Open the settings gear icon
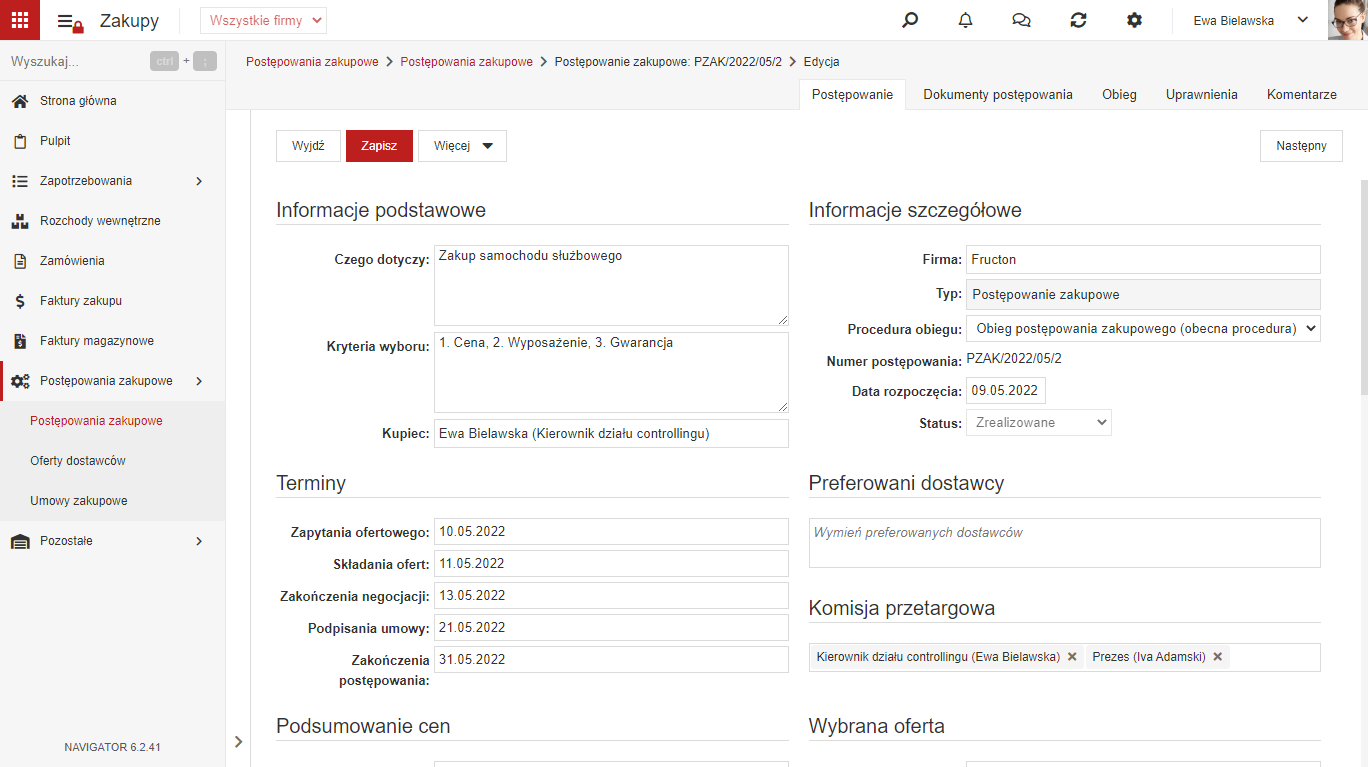 click(1134, 20)
